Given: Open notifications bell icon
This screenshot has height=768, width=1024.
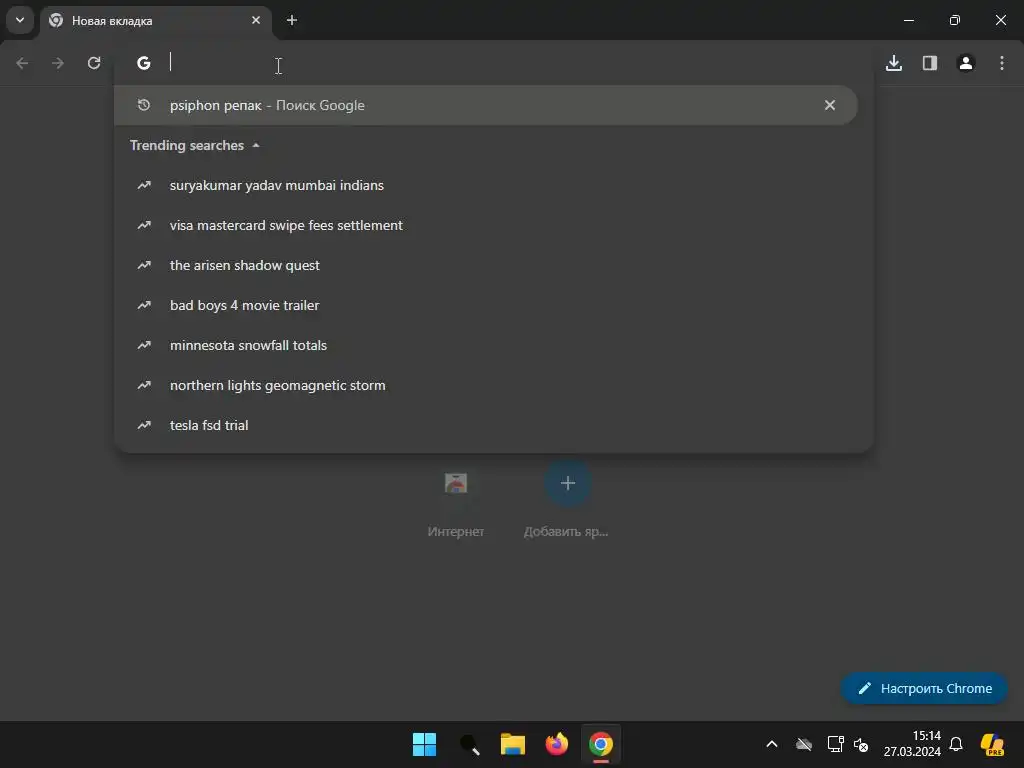Looking at the screenshot, I should tap(956, 744).
